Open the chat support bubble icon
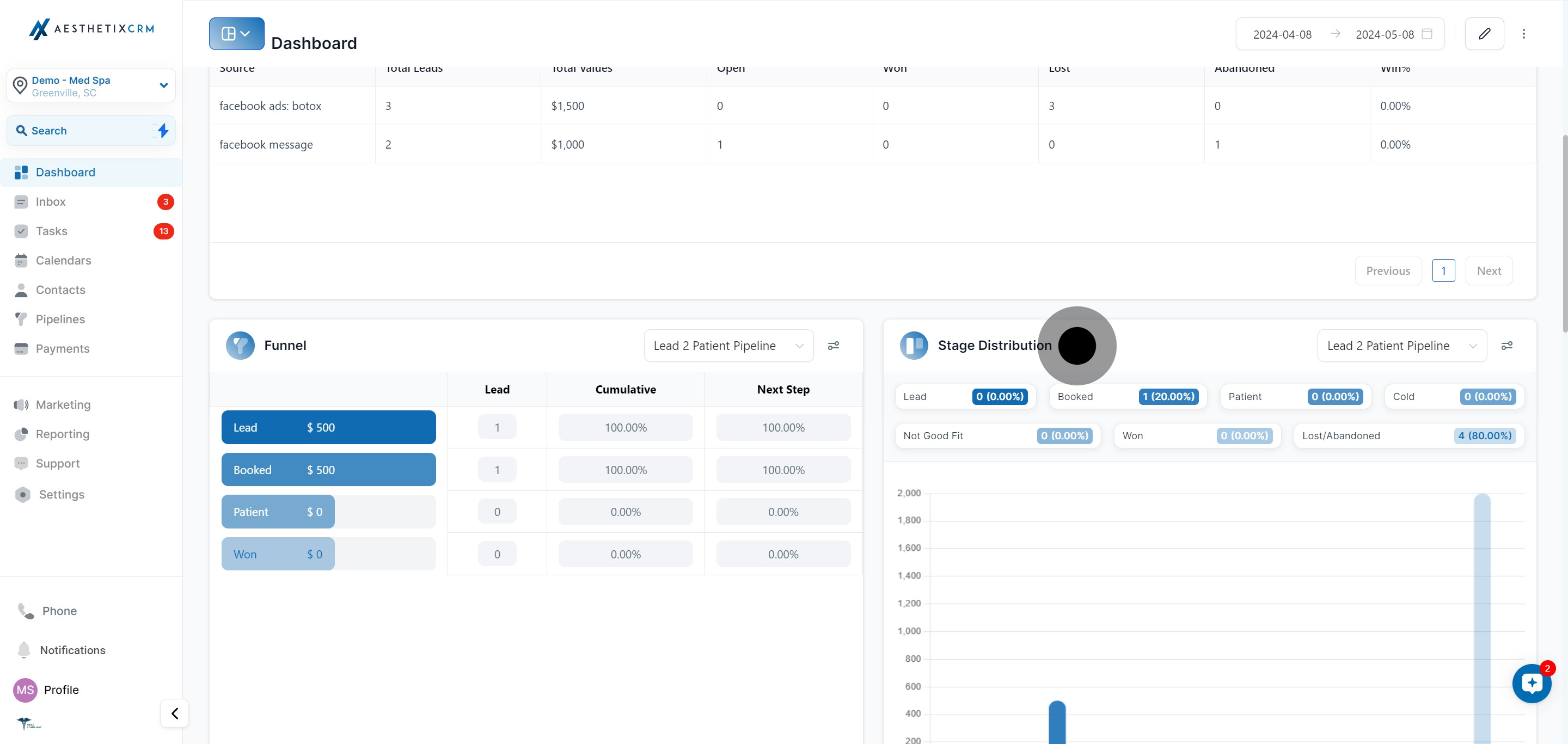Viewport: 1568px width, 744px height. (x=1532, y=683)
